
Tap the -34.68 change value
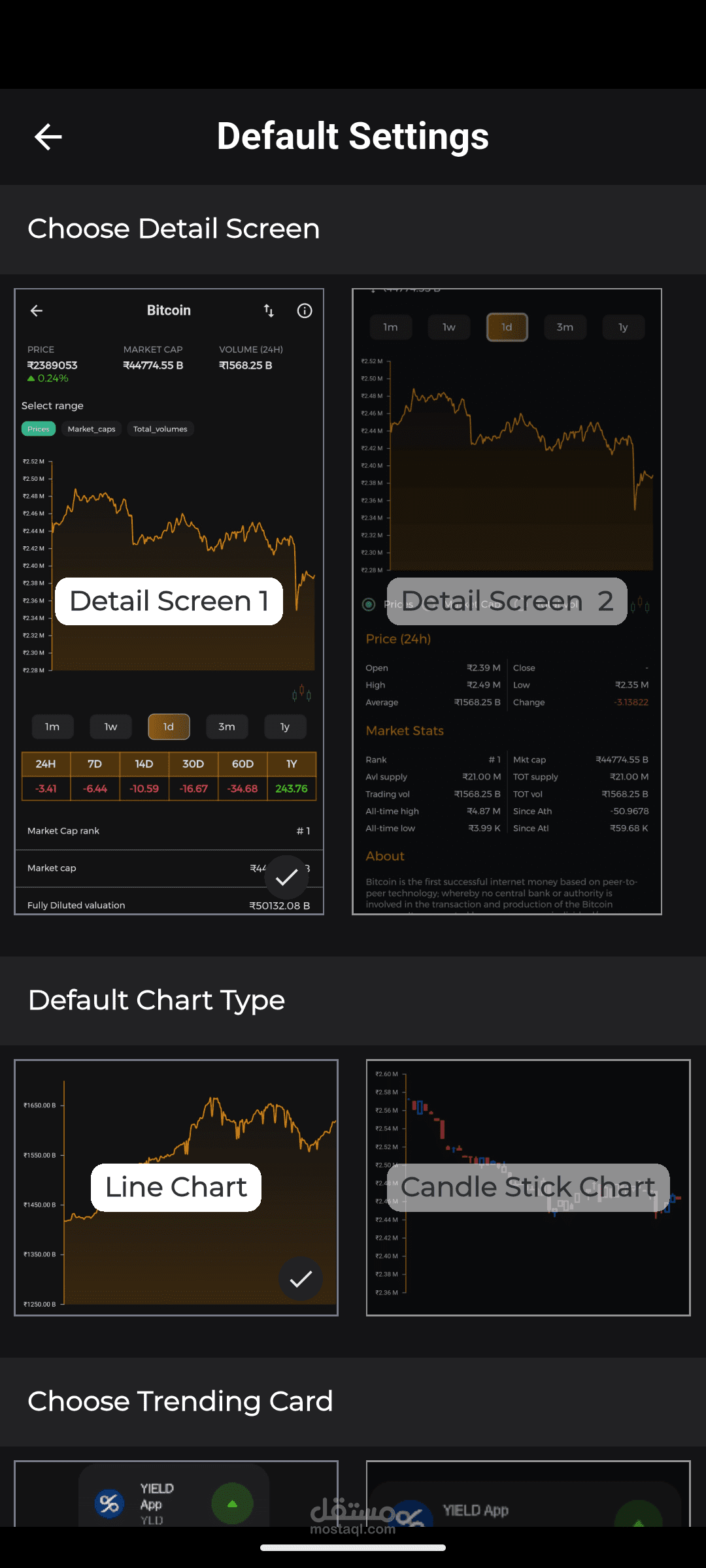tap(243, 789)
